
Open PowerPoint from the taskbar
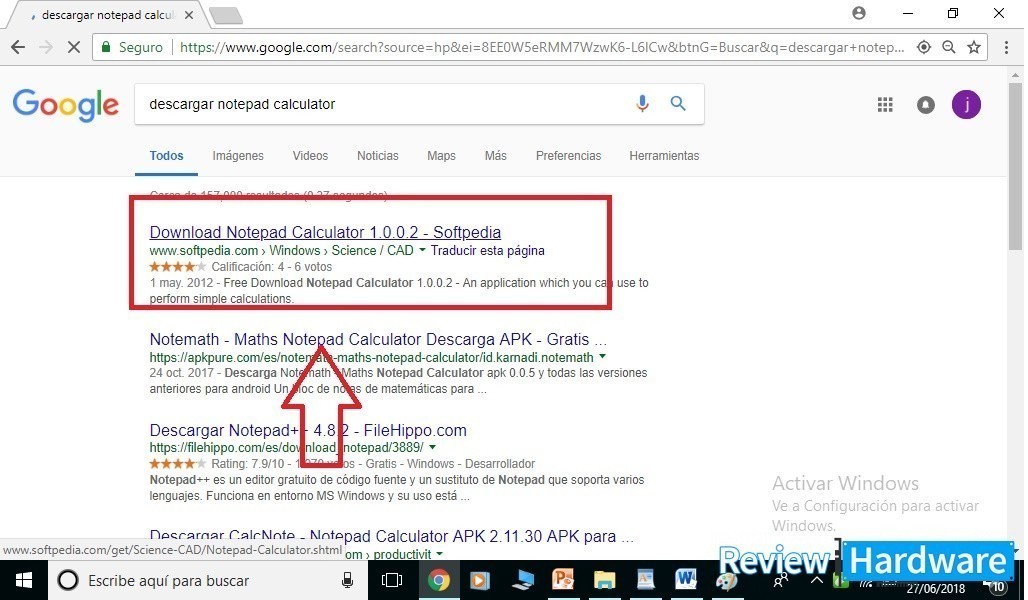click(x=563, y=580)
